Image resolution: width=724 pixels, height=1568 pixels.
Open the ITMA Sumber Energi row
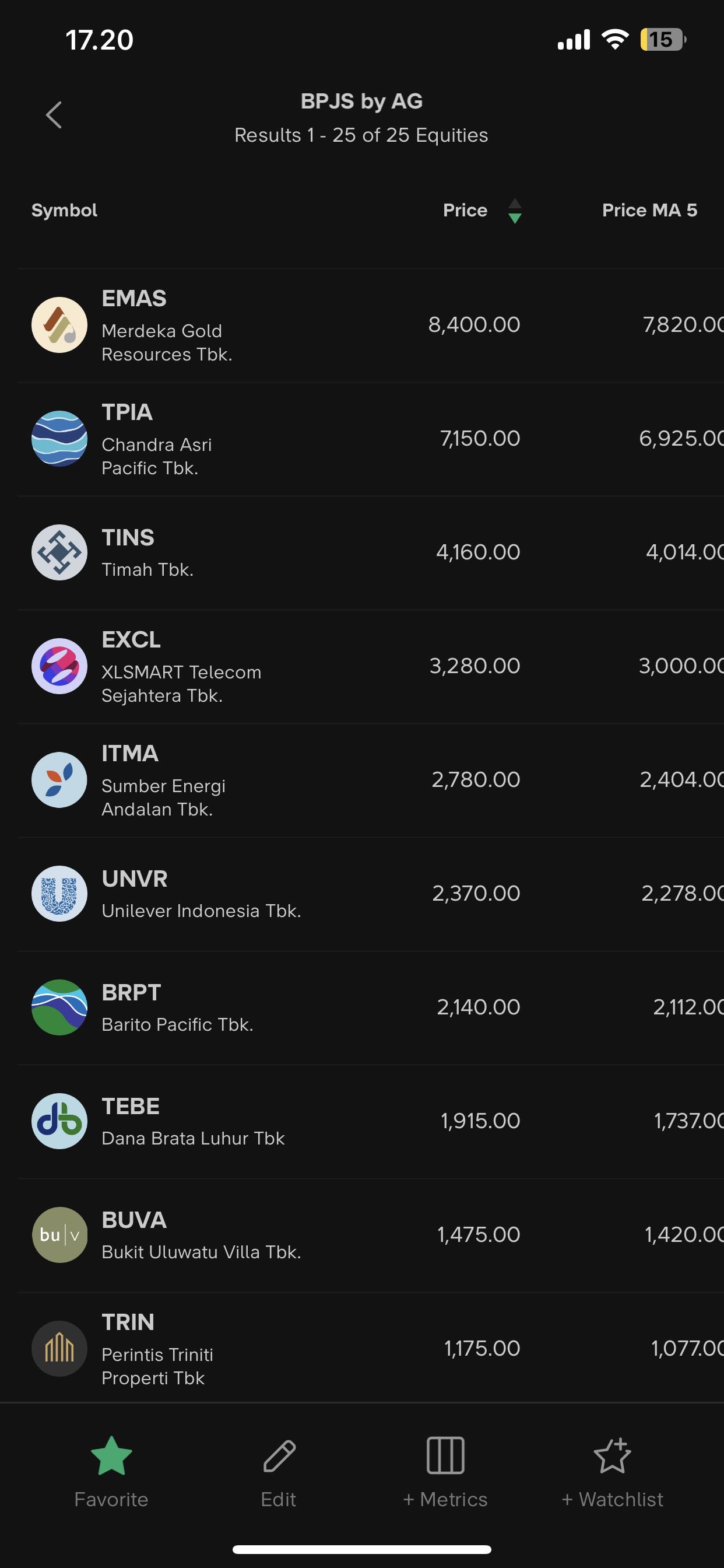click(x=304, y=780)
